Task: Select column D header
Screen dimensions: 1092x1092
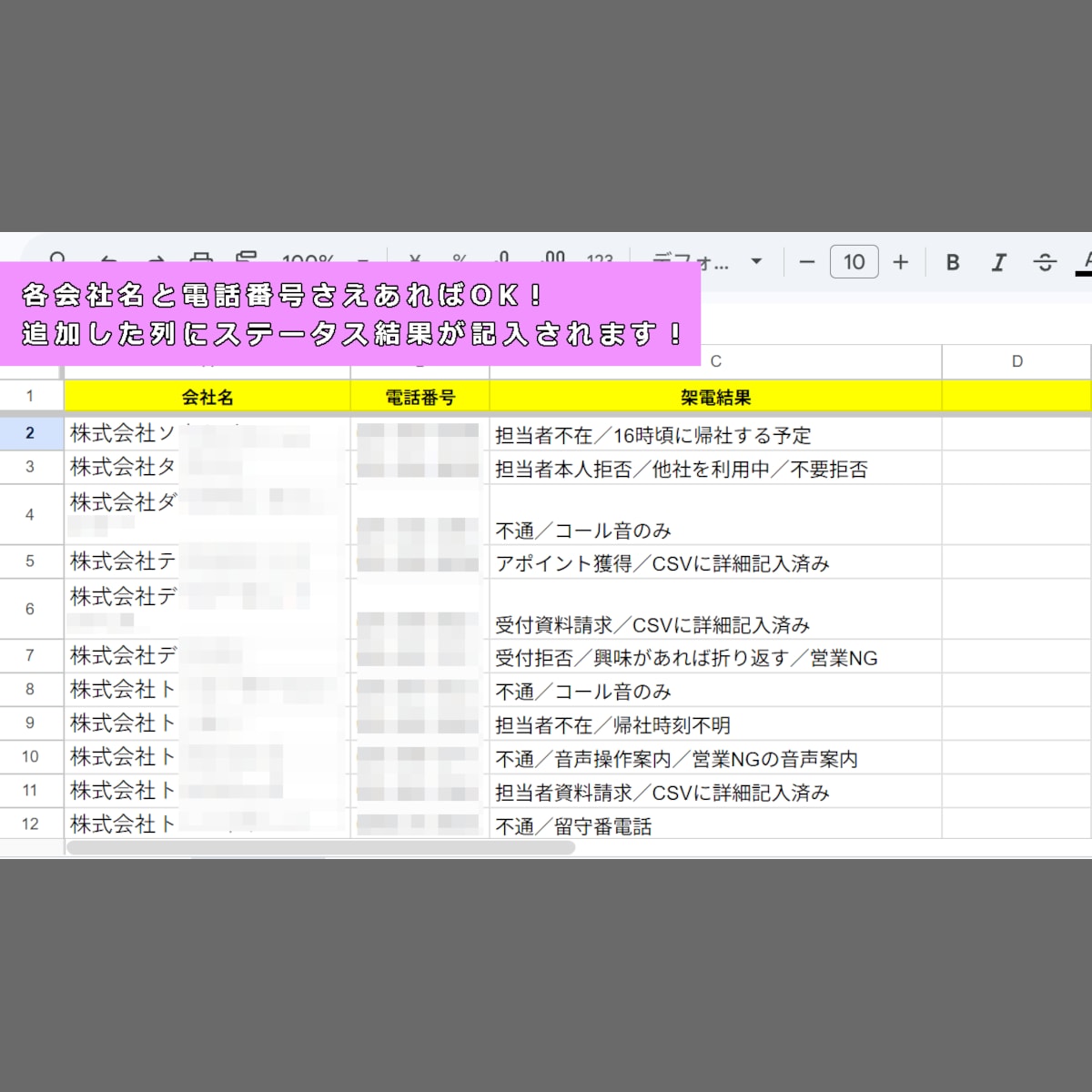Action: click(1016, 361)
